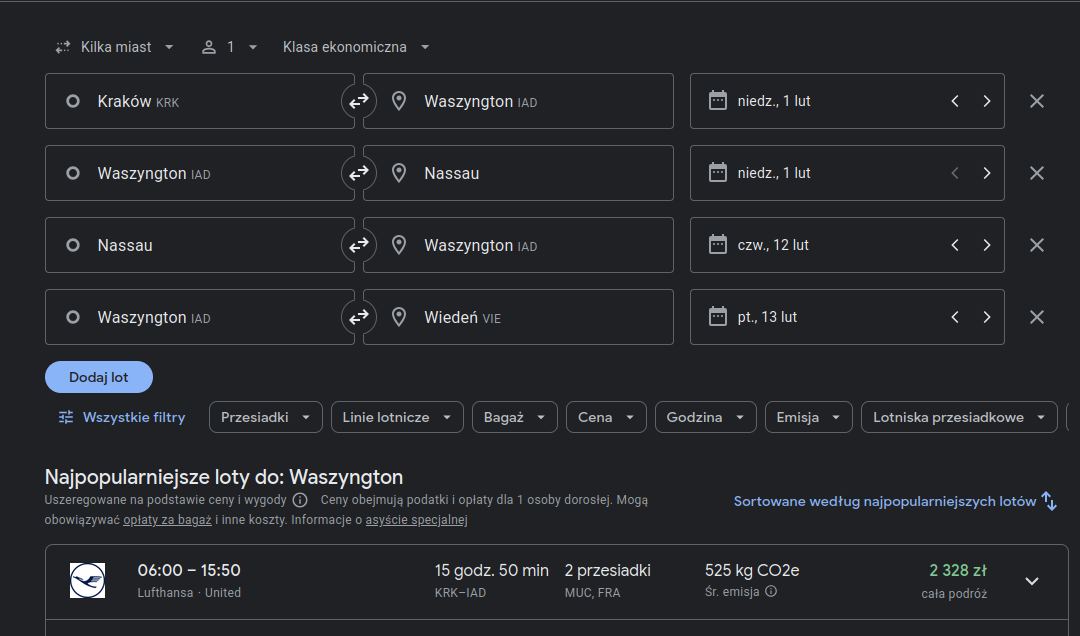Follow the opłaty za bagaż link

pos(167,520)
